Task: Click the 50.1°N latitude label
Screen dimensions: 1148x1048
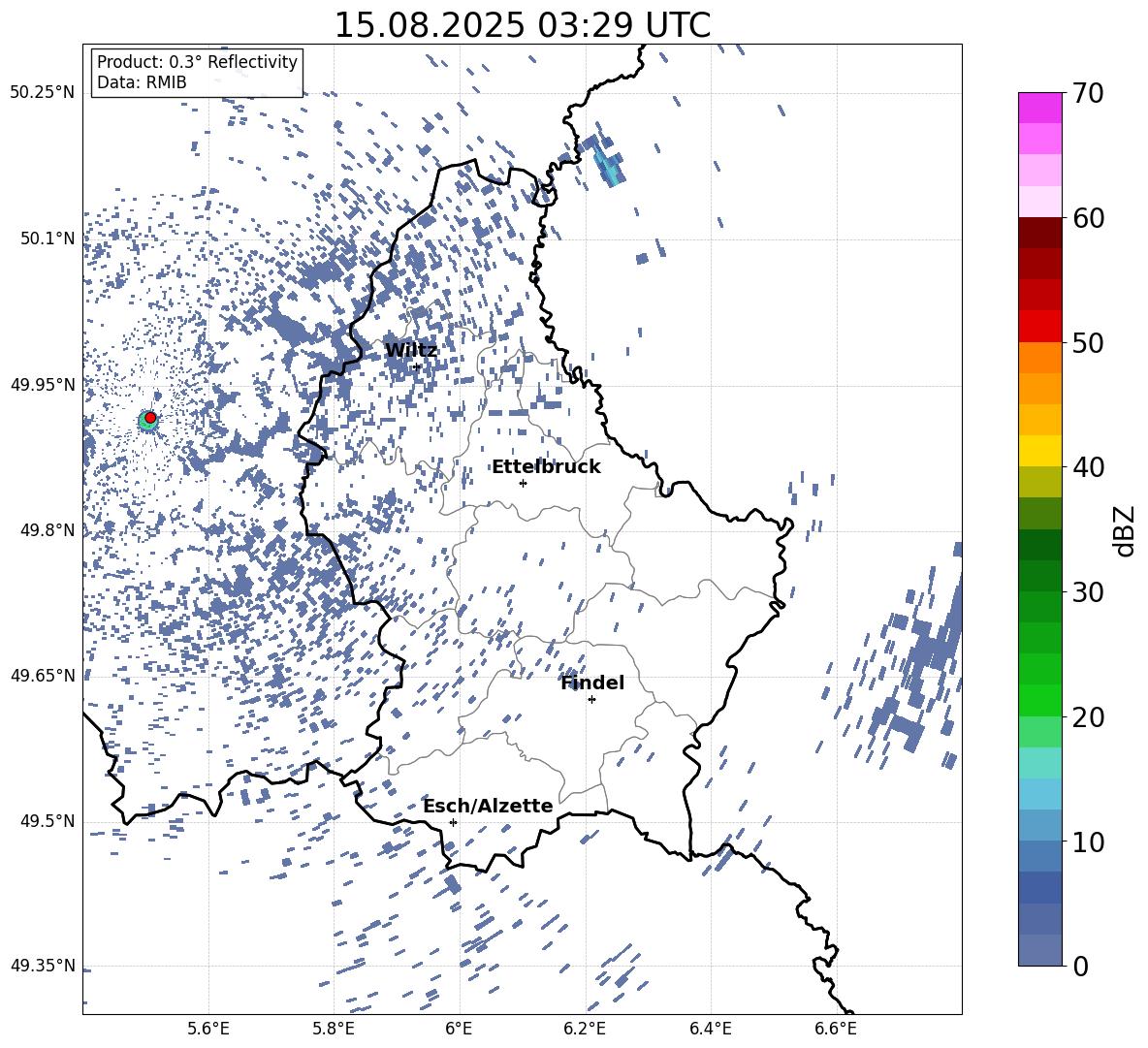Action: pos(48,238)
